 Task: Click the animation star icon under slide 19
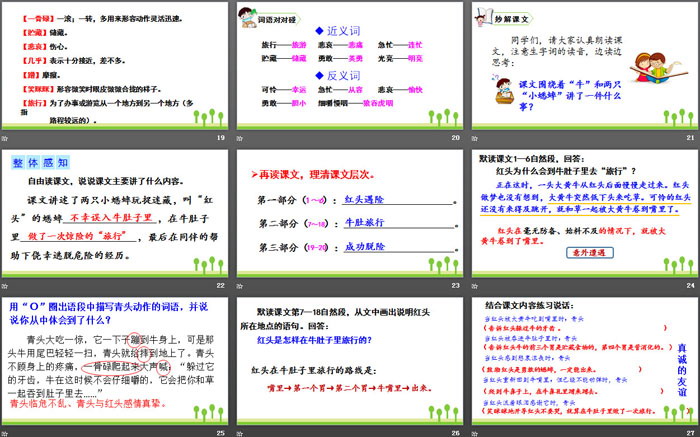click(x=5, y=138)
